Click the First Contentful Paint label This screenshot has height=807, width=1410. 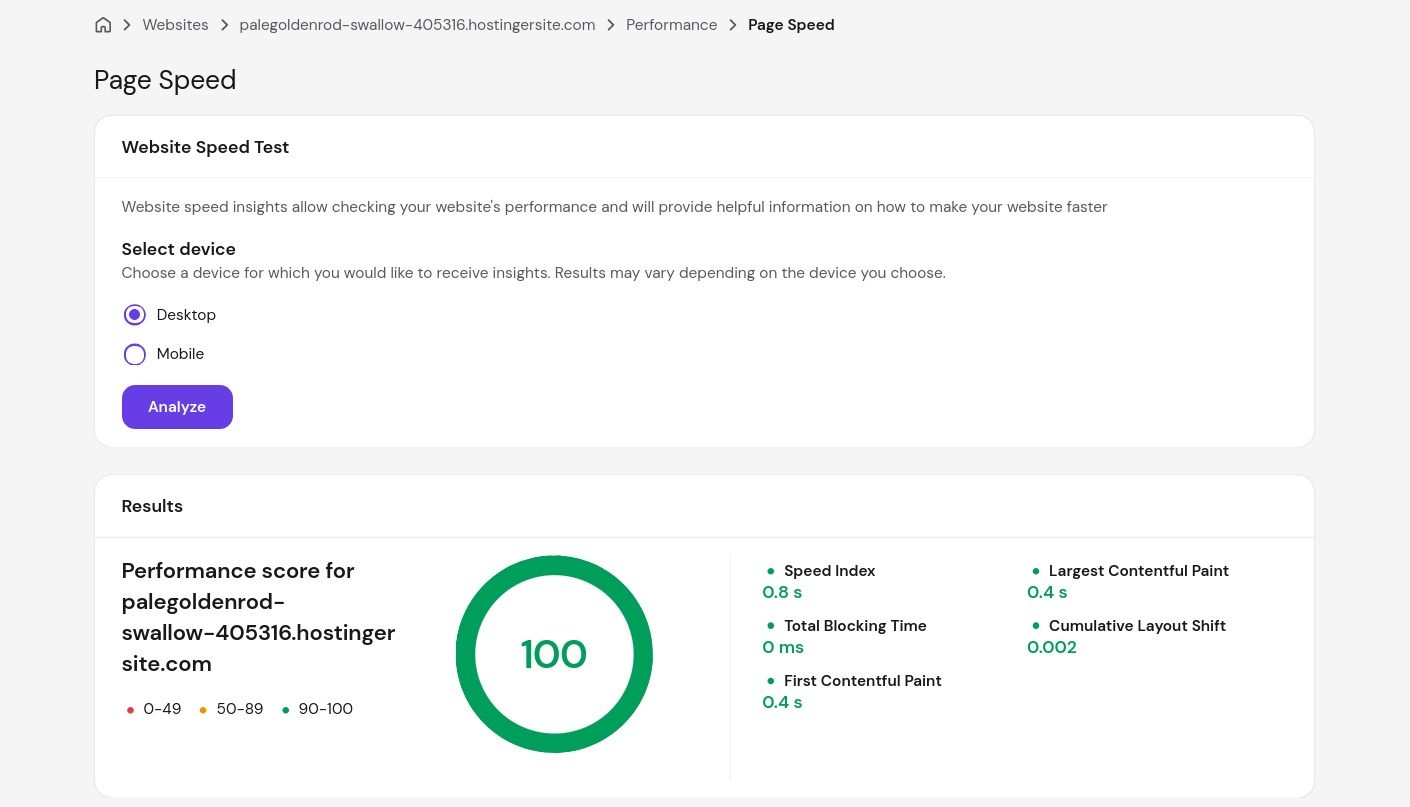[863, 681]
